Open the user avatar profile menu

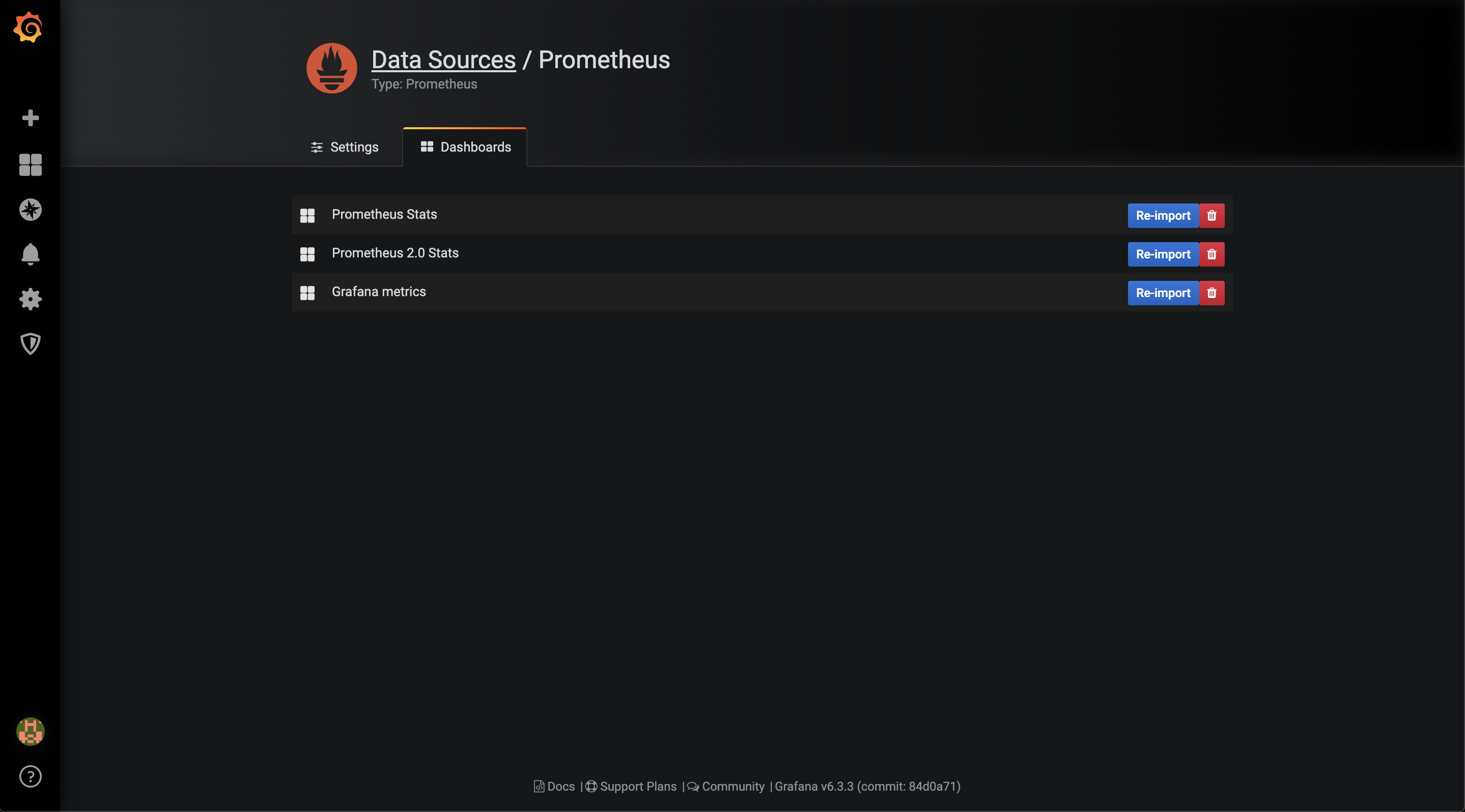[30, 731]
